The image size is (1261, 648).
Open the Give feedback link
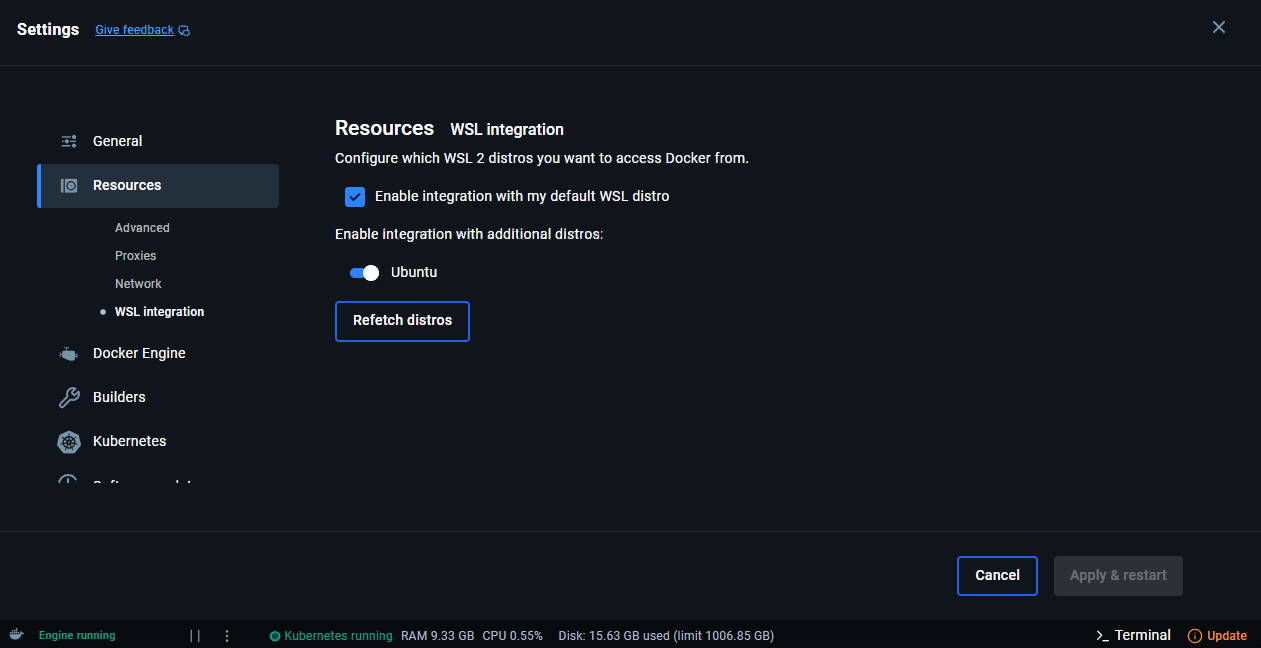click(134, 30)
